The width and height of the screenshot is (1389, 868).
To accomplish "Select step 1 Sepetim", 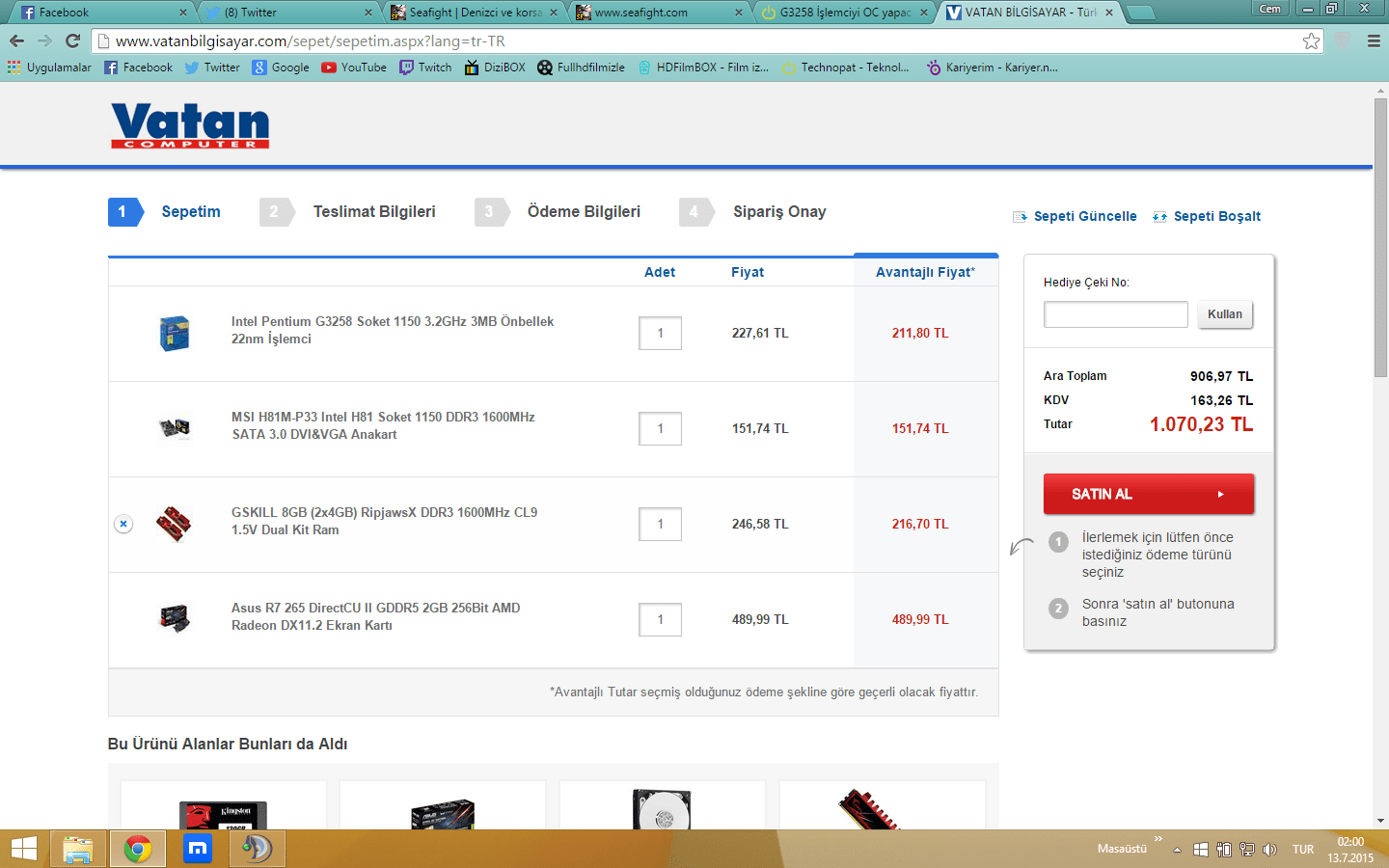I will coord(165,212).
